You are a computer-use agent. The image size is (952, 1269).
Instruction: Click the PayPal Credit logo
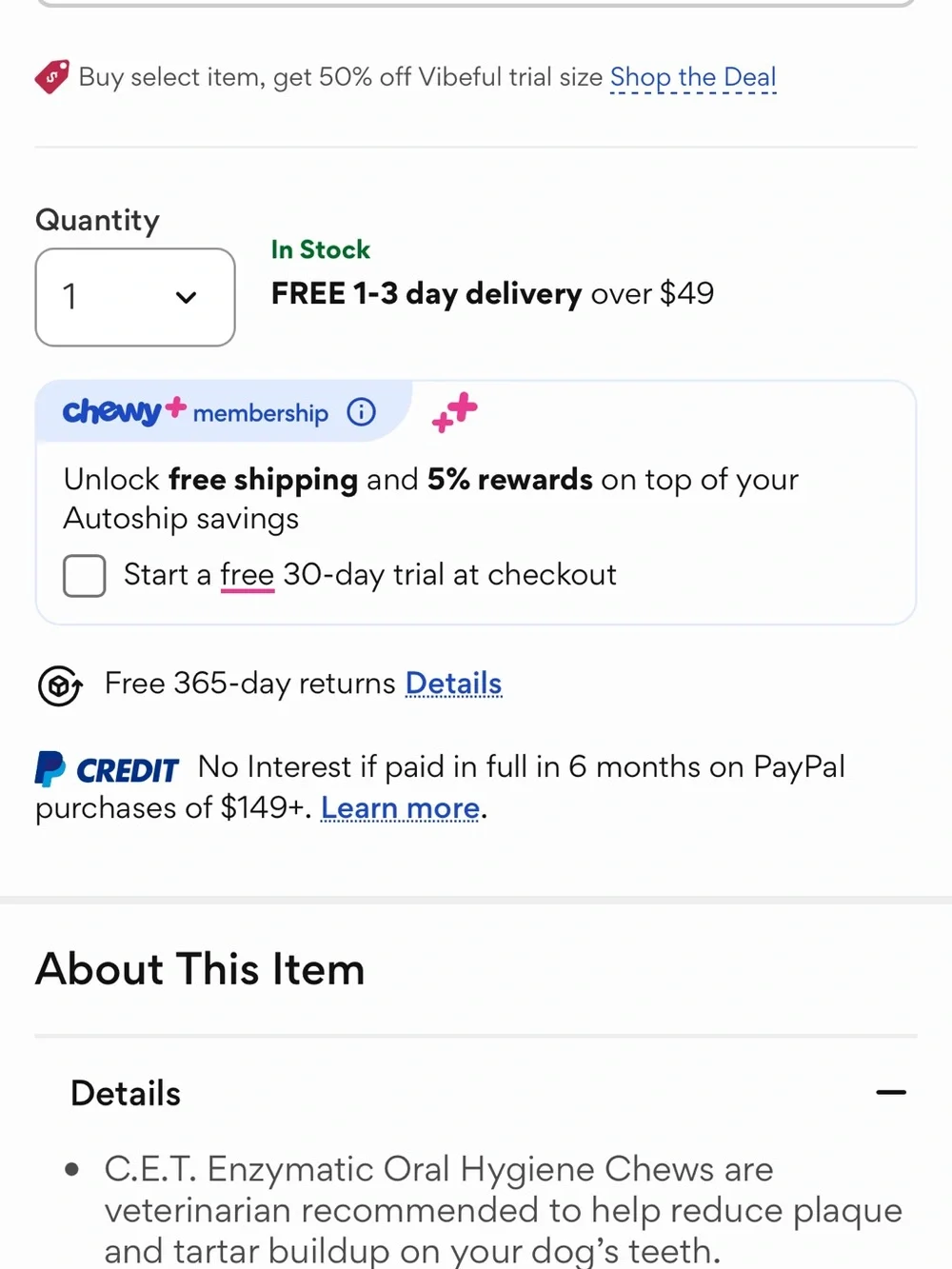pyautogui.click(x=107, y=769)
